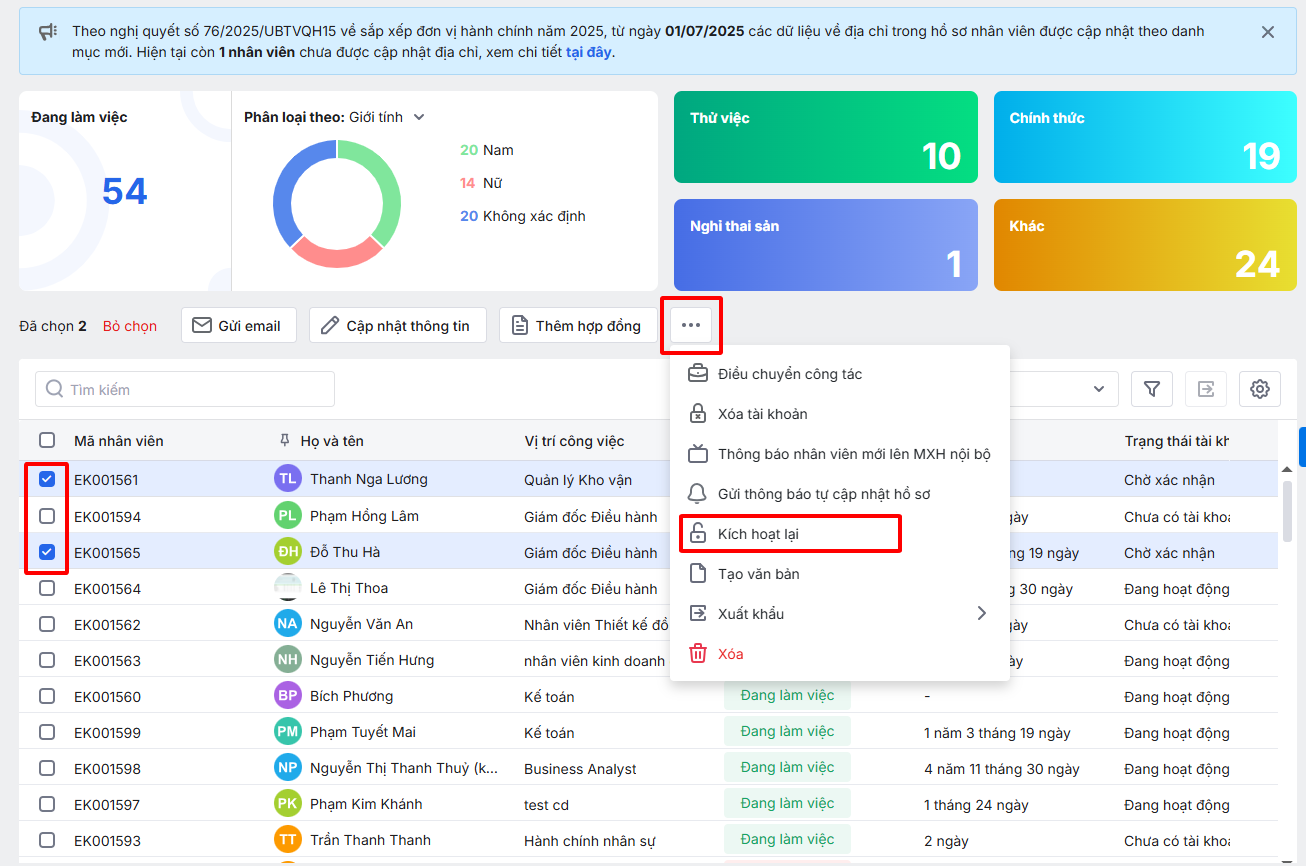
Task: Open the three-dots more actions button
Action: pyautogui.click(x=691, y=325)
